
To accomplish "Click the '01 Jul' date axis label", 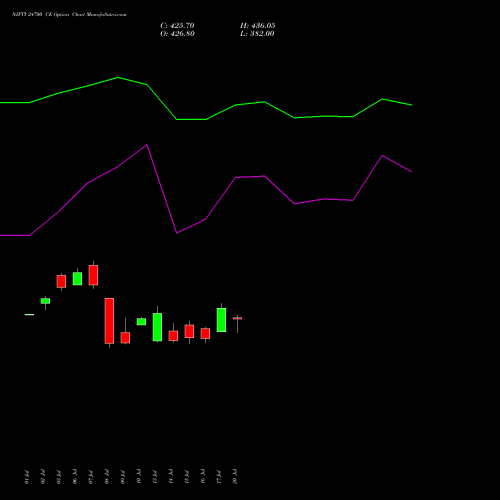I will coord(27,477).
